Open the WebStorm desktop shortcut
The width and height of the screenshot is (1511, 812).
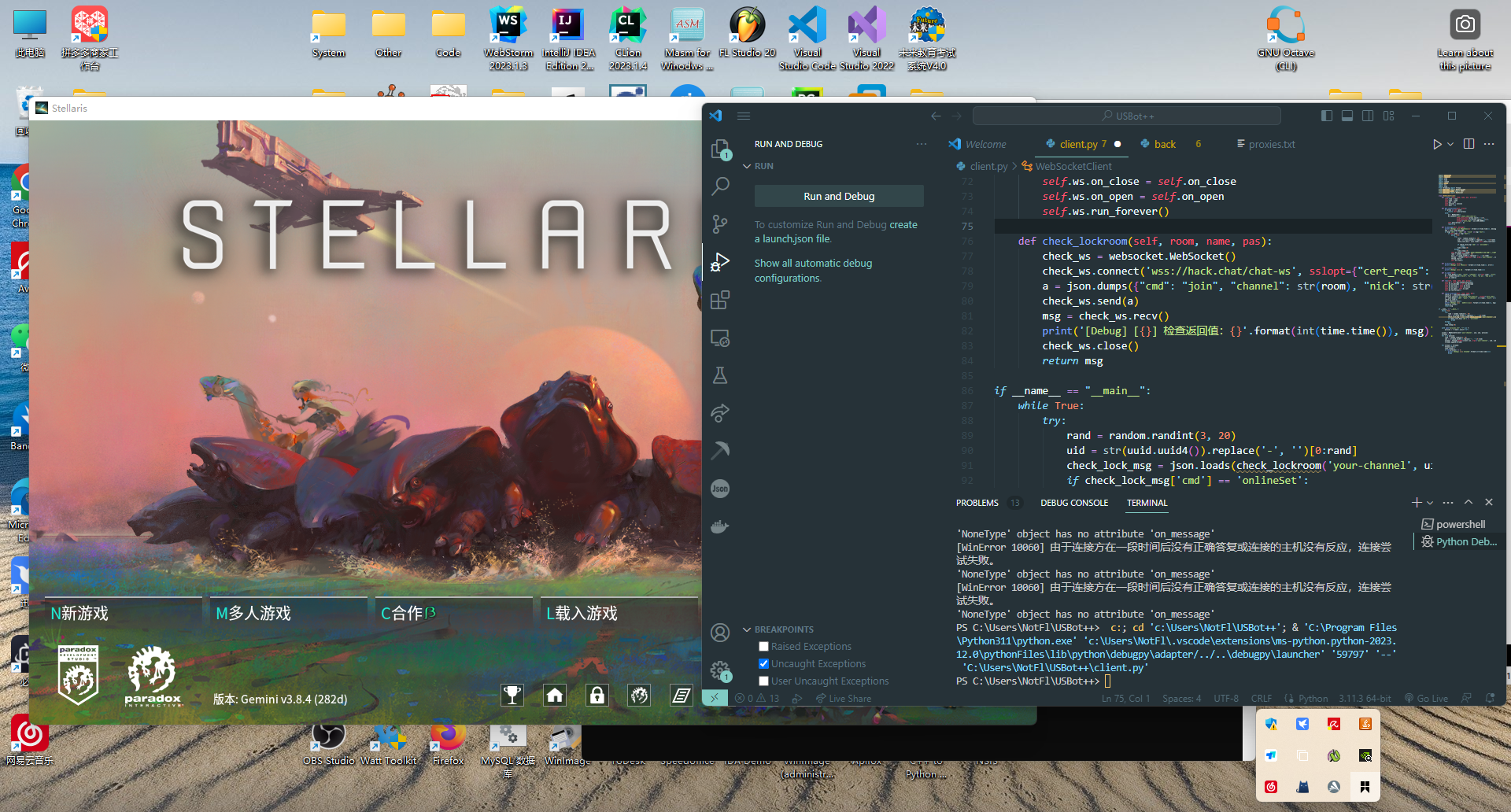coord(508,39)
